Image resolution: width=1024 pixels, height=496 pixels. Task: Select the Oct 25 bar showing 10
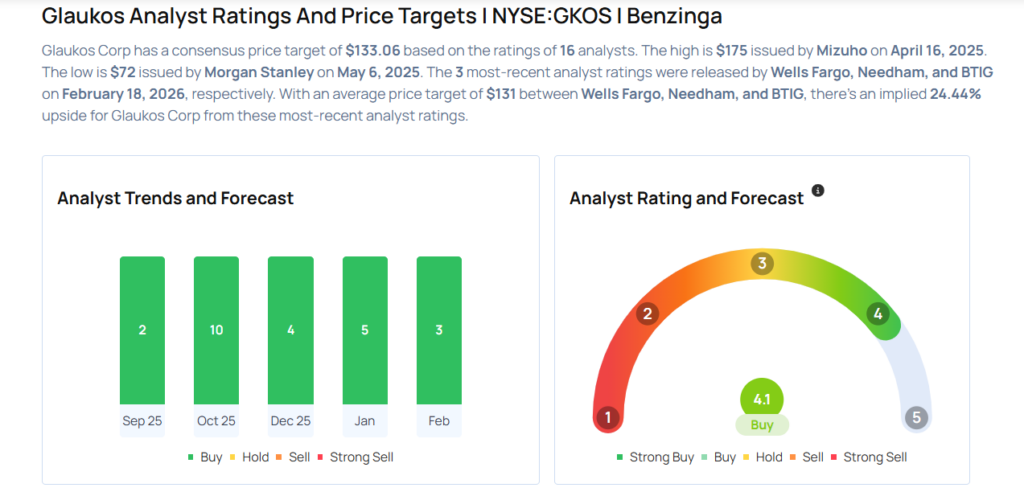pyautogui.click(x=216, y=330)
